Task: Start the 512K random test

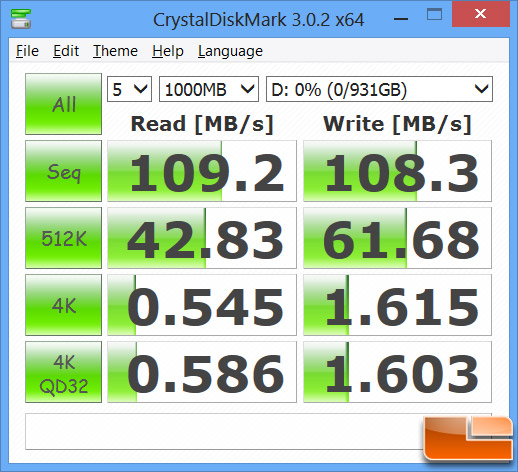Action: pyautogui.click(x=63, y=238)
